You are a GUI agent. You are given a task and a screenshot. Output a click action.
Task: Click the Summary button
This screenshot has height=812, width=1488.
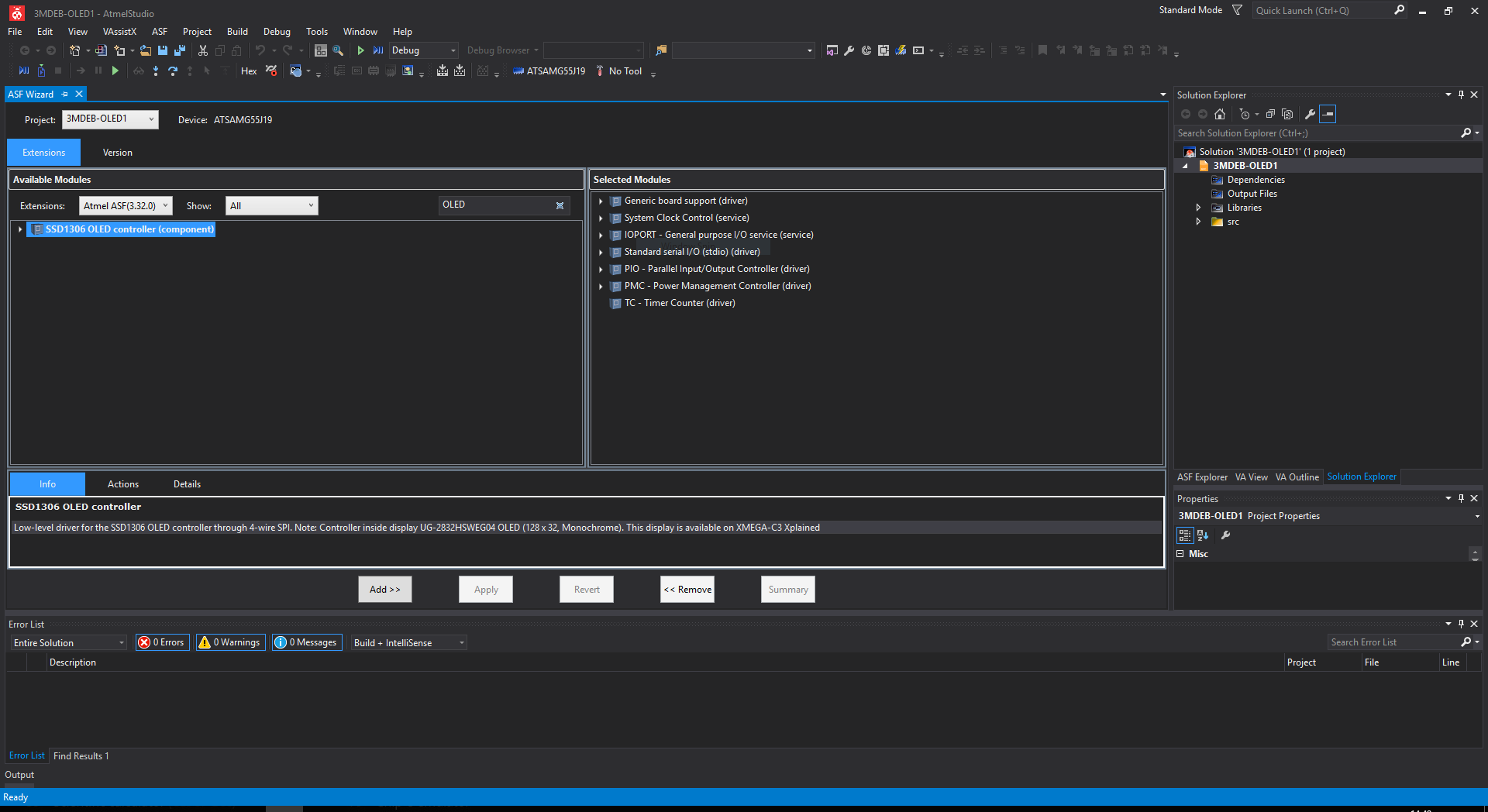[787, 590]
